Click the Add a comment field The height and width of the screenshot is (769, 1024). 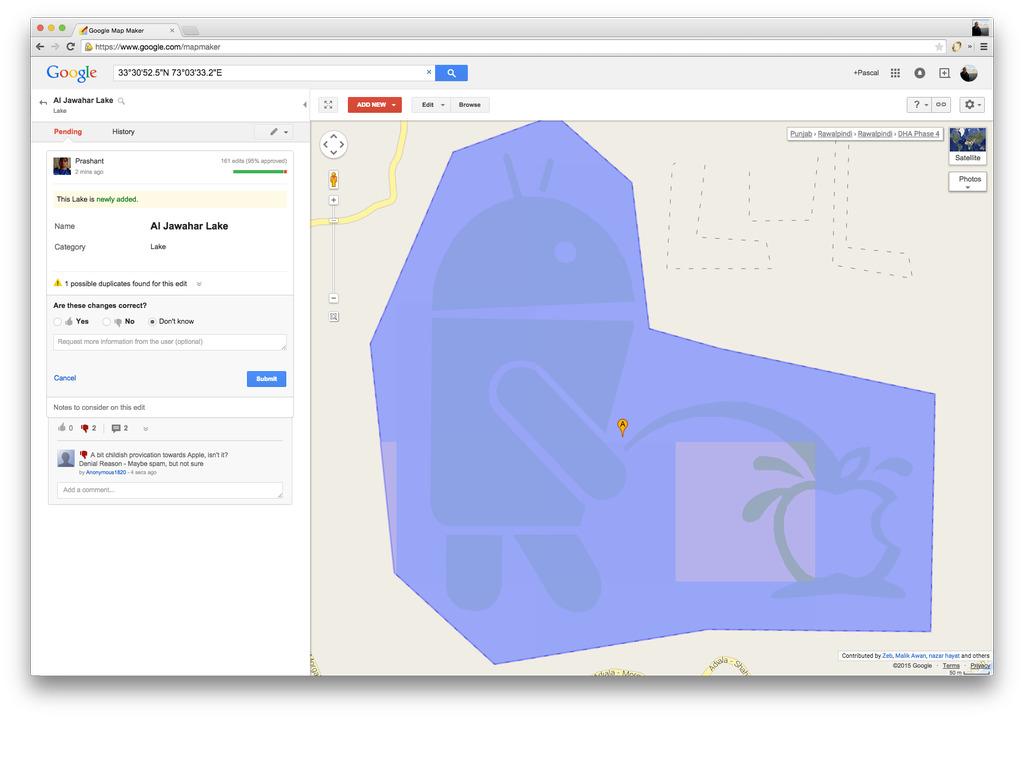(x=170, y=490)
